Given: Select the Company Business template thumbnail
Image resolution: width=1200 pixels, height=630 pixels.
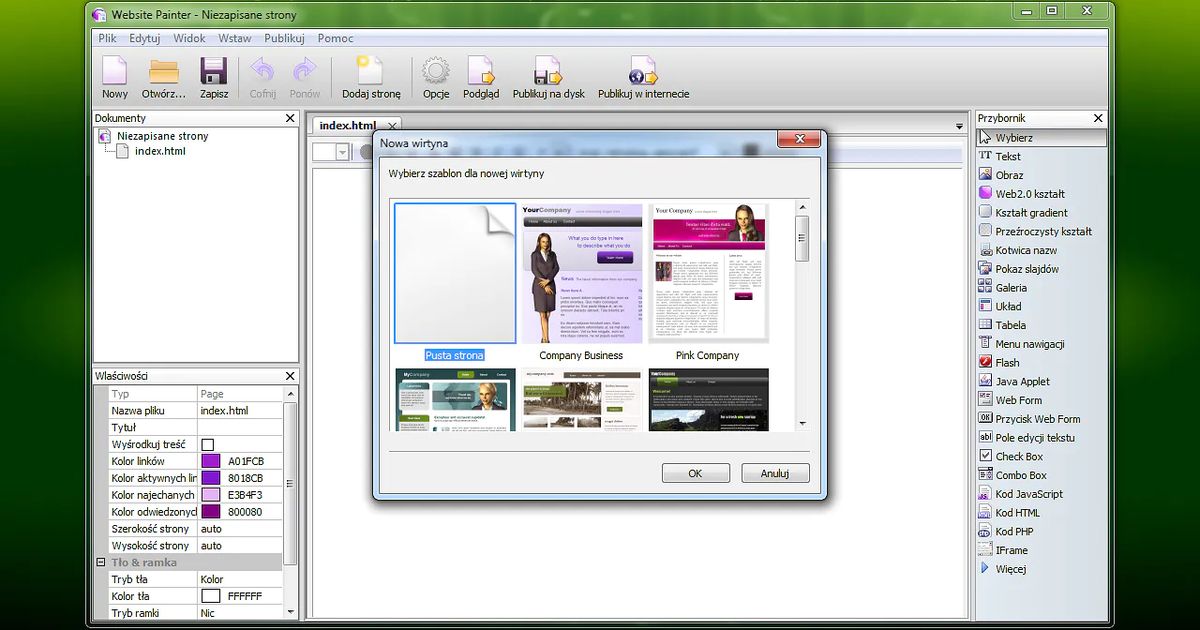Looking at the screenshot, I should point(581,270).
